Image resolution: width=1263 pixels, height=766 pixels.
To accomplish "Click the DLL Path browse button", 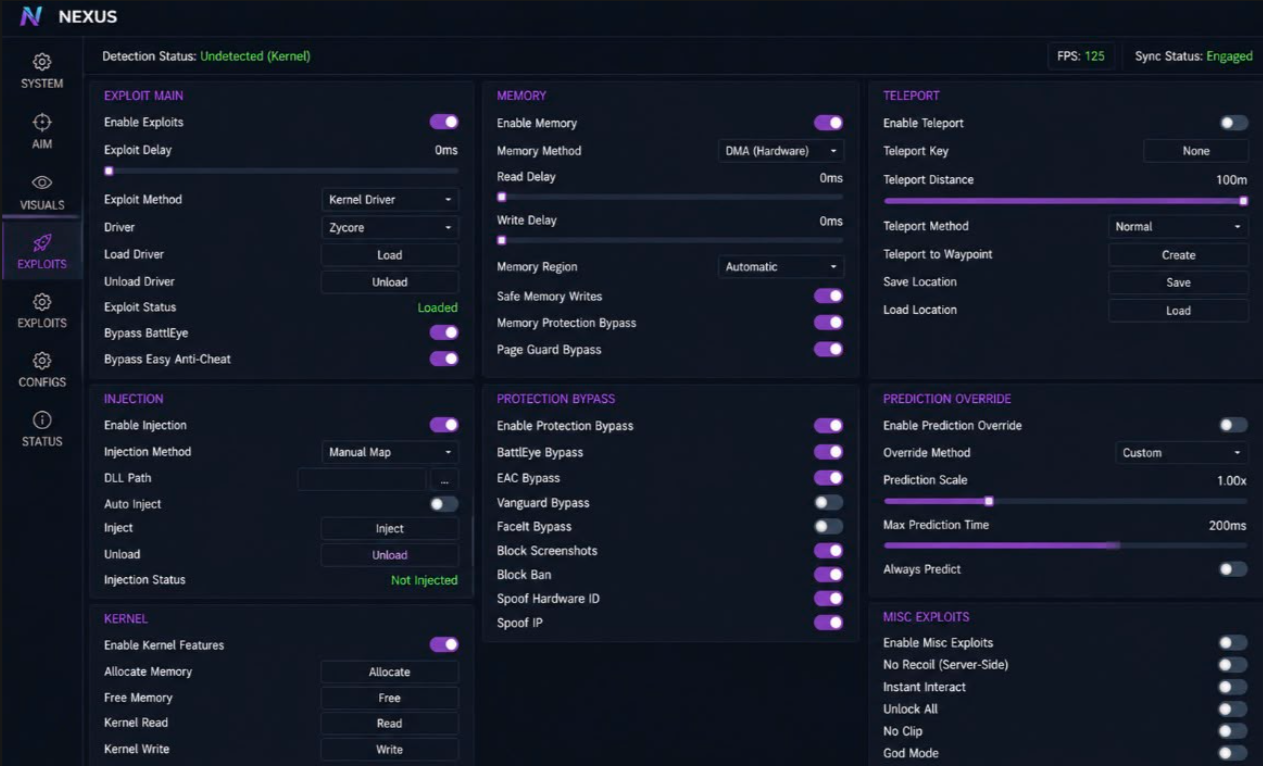I will coord(444,480).
